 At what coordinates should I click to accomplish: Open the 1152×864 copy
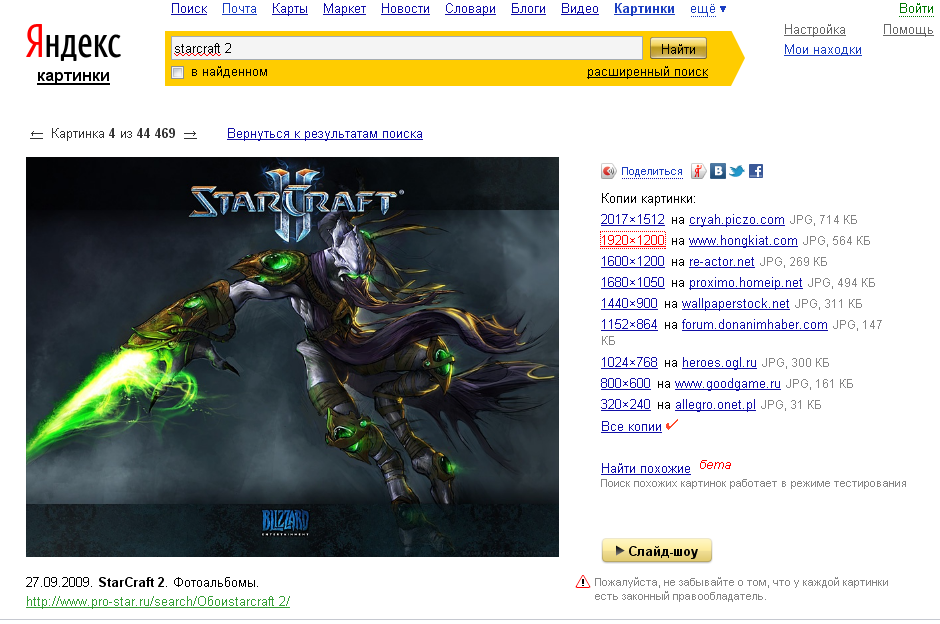click(629, 324)
